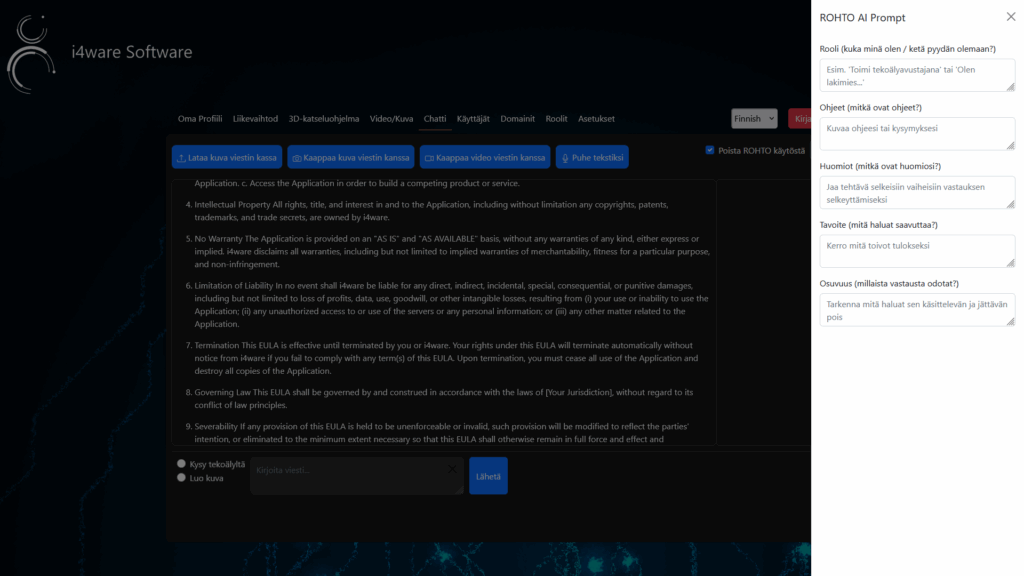Select the Chatti tab
The height and width of the screenshot is (576, 1024).
click(x=435, y=119)
